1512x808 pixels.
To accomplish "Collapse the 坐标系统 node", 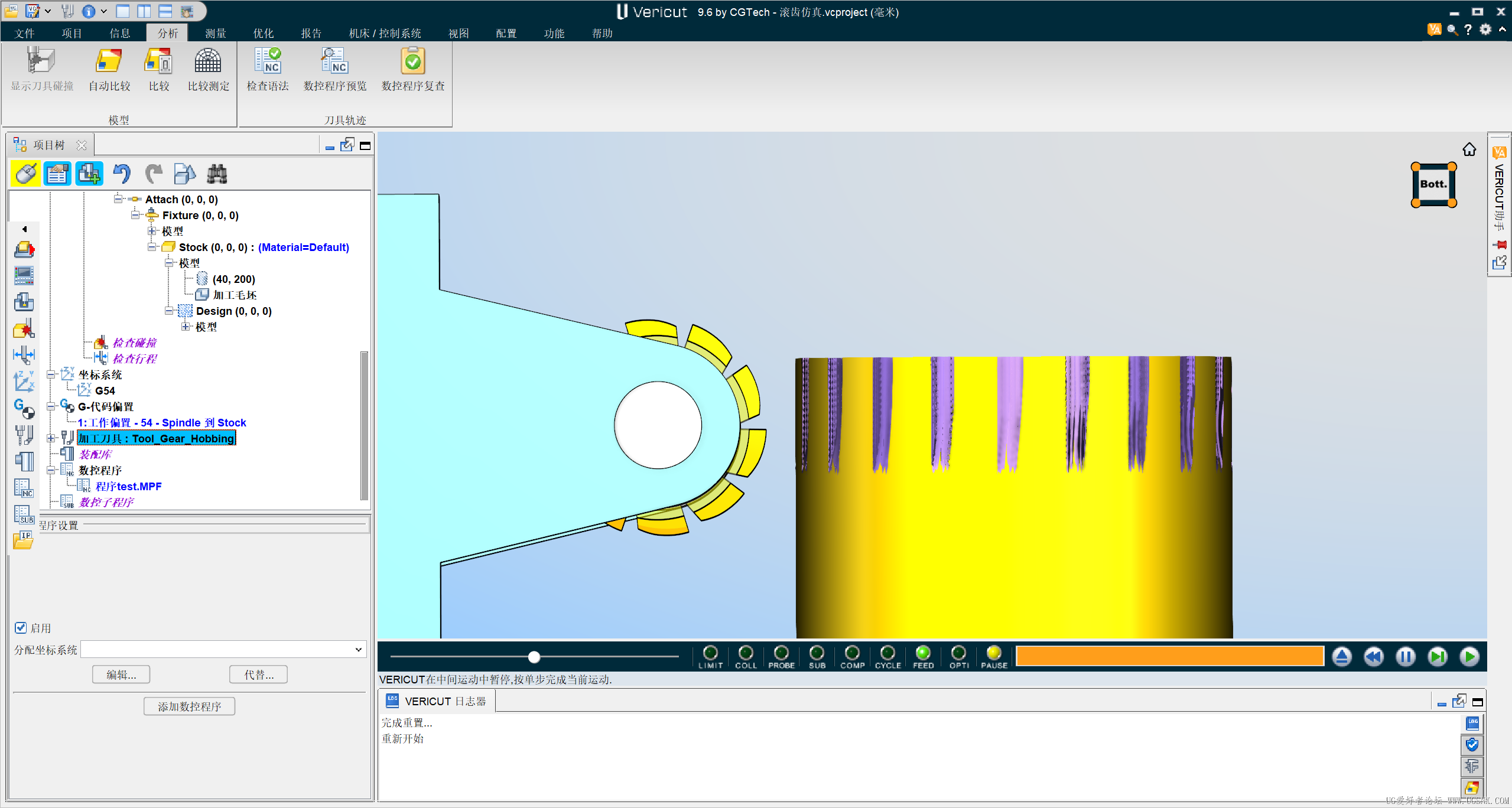I will (x=51, y=374).
